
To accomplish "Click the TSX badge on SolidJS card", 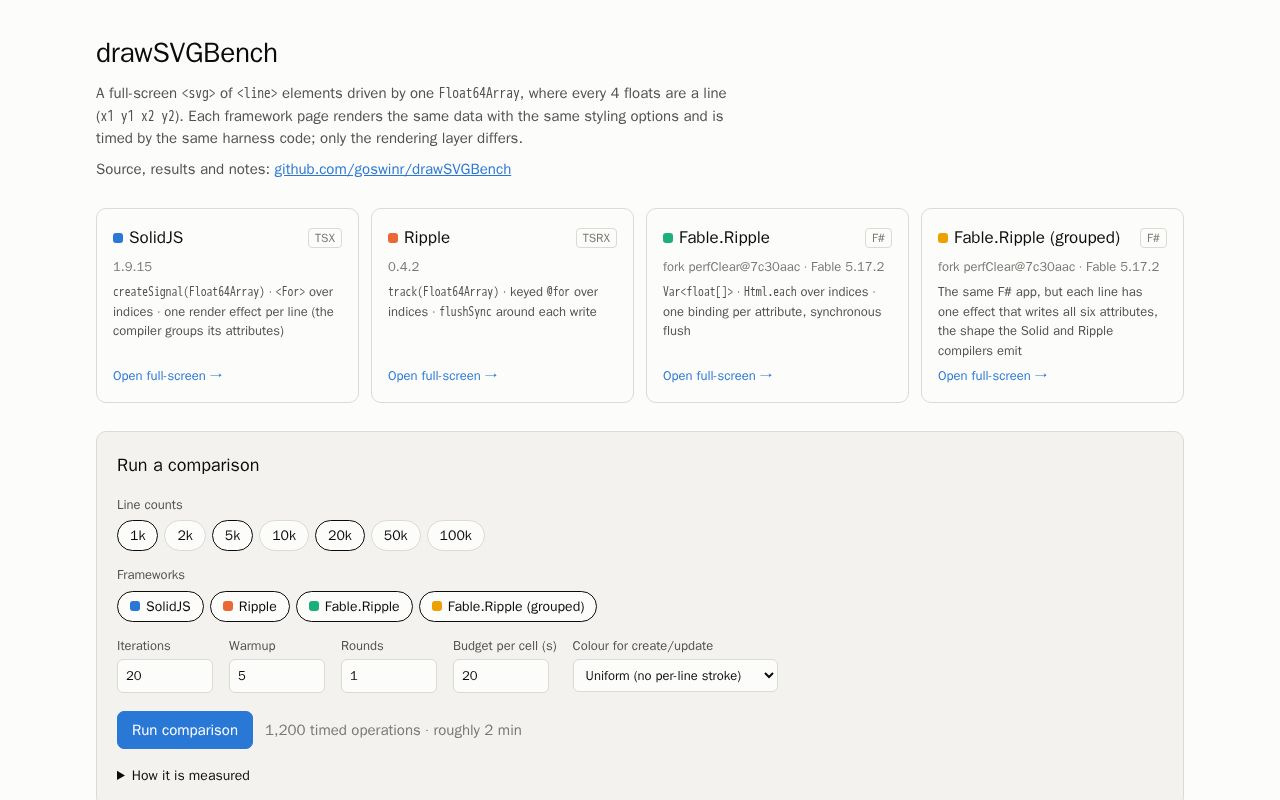I will (x=325, y=238).
